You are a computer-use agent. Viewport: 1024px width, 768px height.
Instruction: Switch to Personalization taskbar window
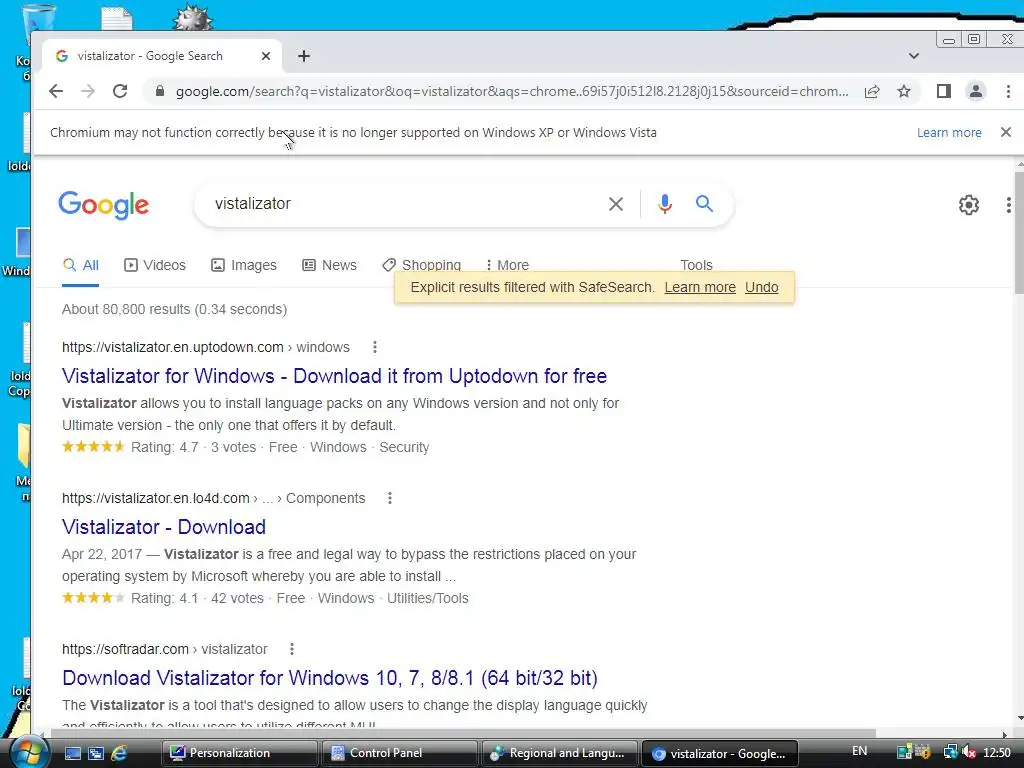click(x=240, y=753)
